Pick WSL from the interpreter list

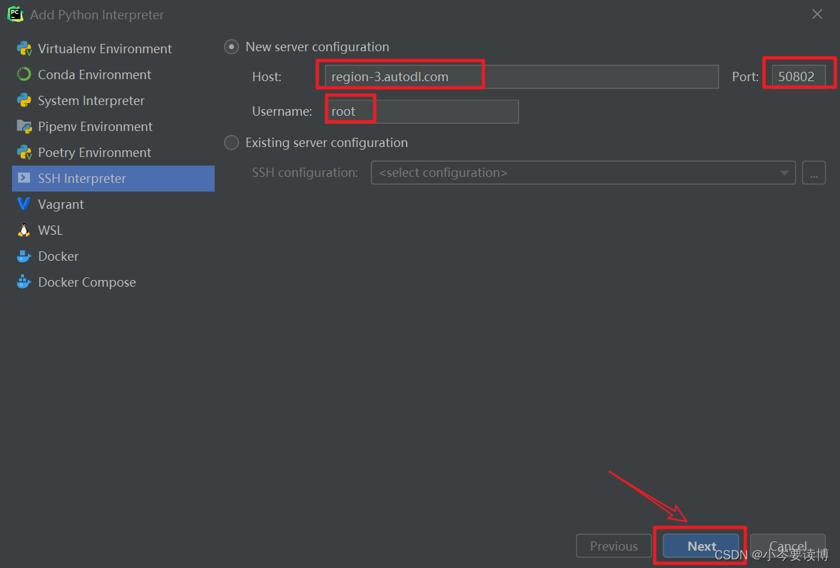[x=113, y=230]
